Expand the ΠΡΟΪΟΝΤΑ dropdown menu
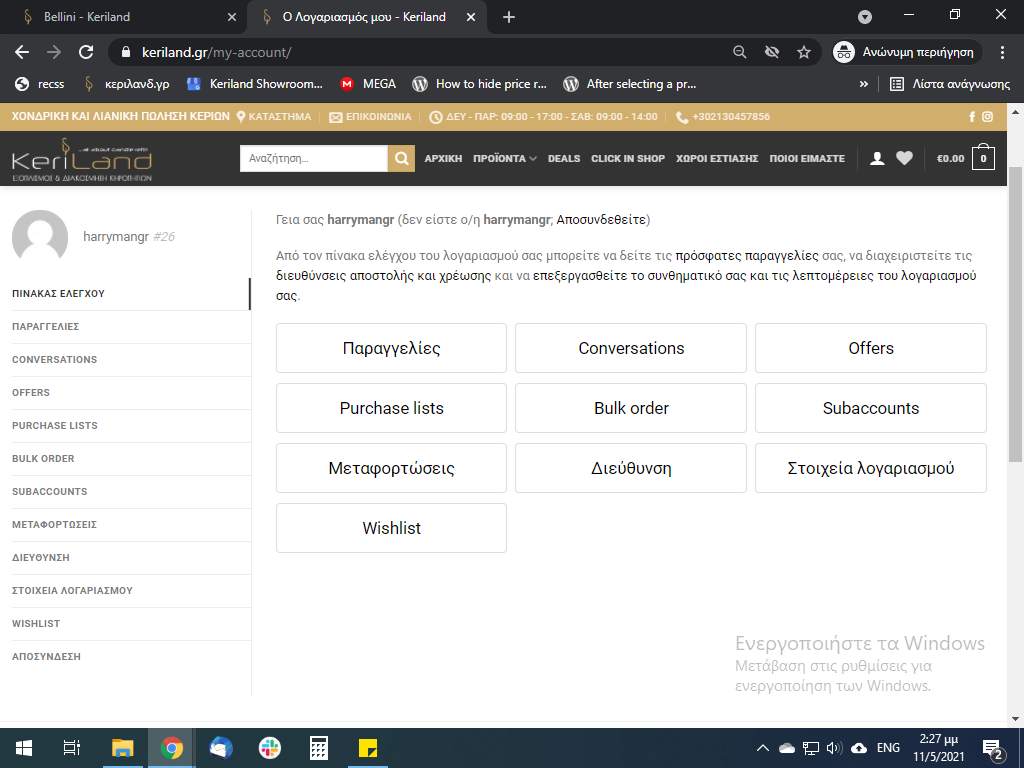 [505, 159]
